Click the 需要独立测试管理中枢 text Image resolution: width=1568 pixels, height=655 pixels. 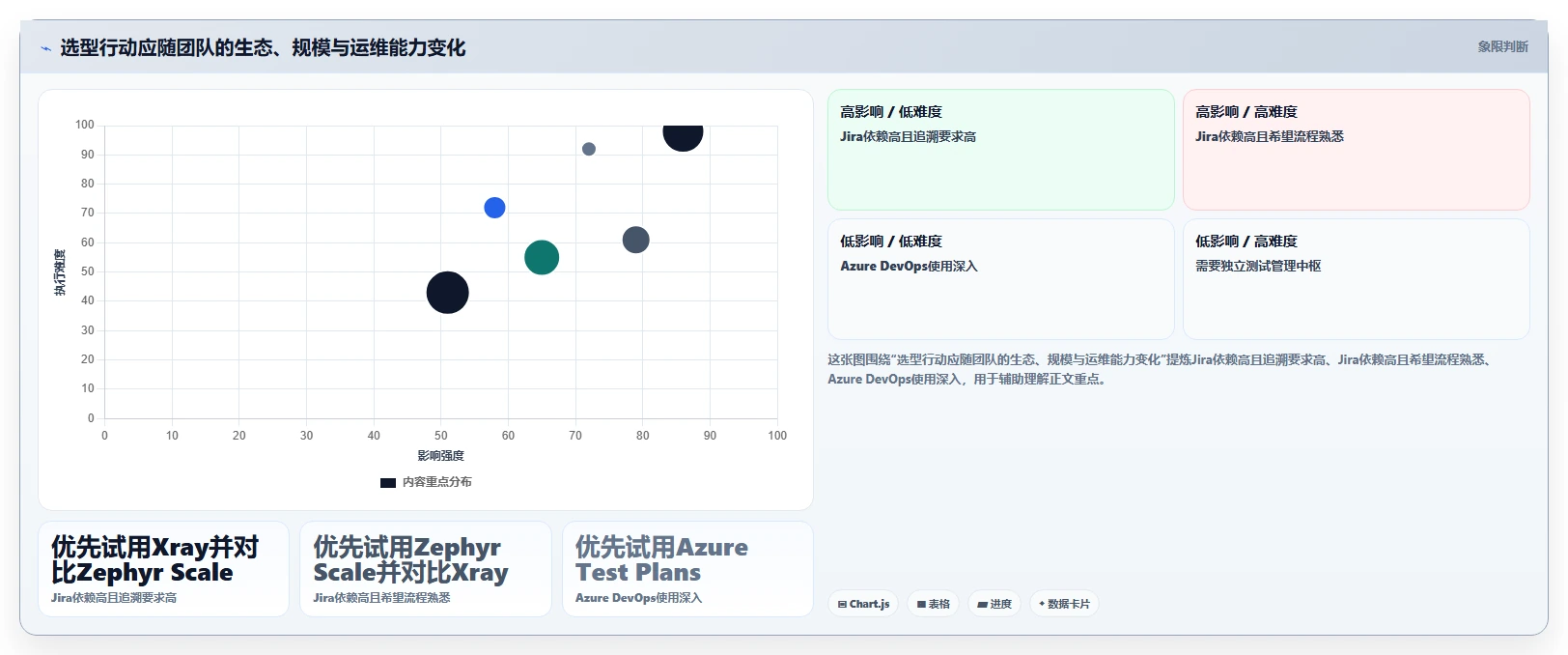[1258, 266]
